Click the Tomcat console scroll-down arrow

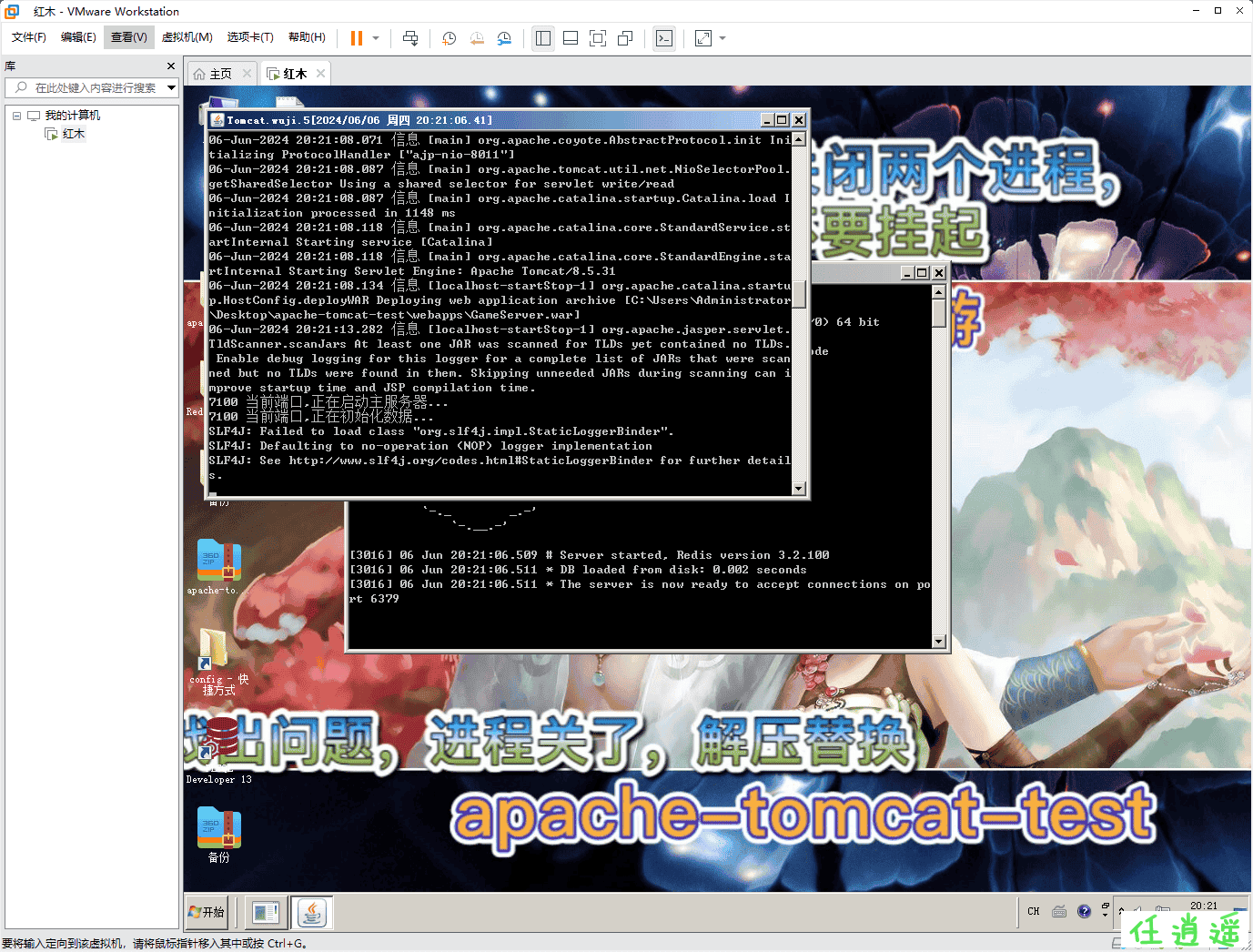tap(798, 489)
